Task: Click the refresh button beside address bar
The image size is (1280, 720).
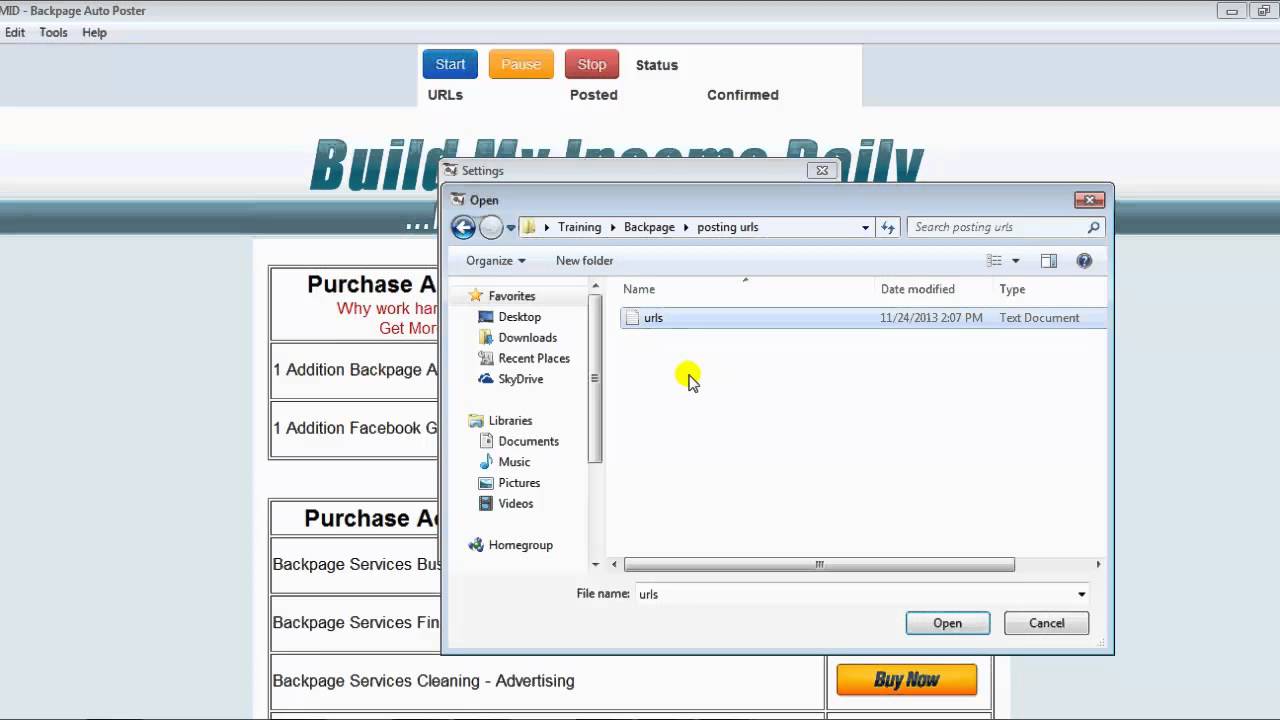Action: click(x=888, y=228)
